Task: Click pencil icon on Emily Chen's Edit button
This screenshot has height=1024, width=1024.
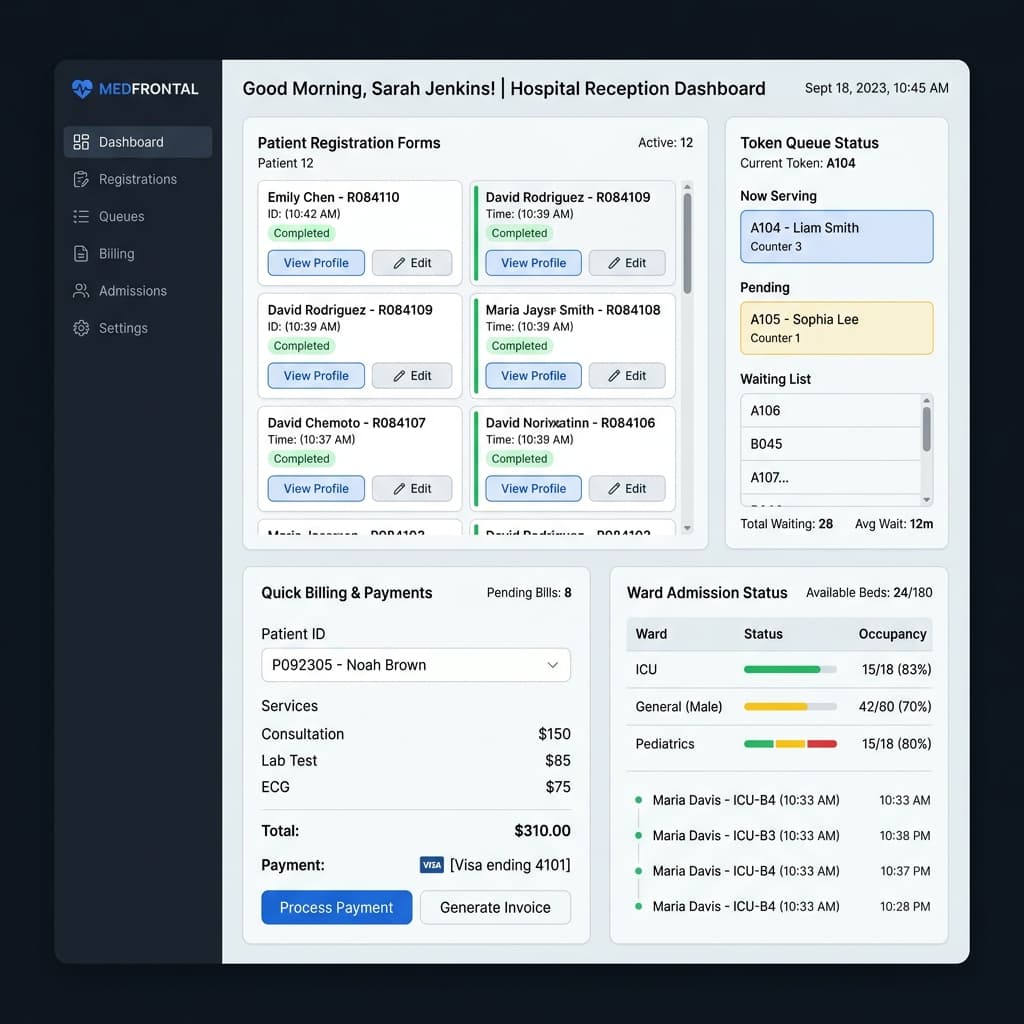Action: (399, 263)
